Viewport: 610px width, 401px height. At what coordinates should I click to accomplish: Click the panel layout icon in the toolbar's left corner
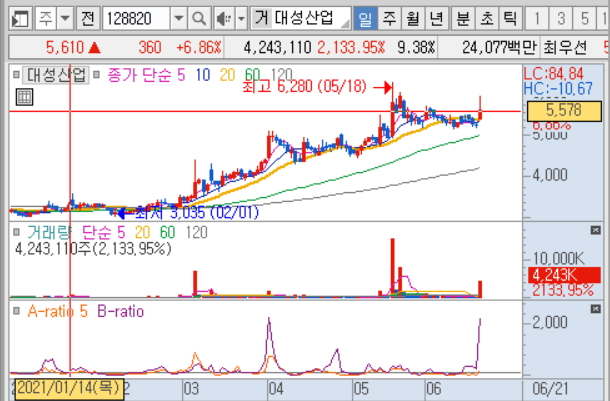pyautogui.click(x=20, y=18)
